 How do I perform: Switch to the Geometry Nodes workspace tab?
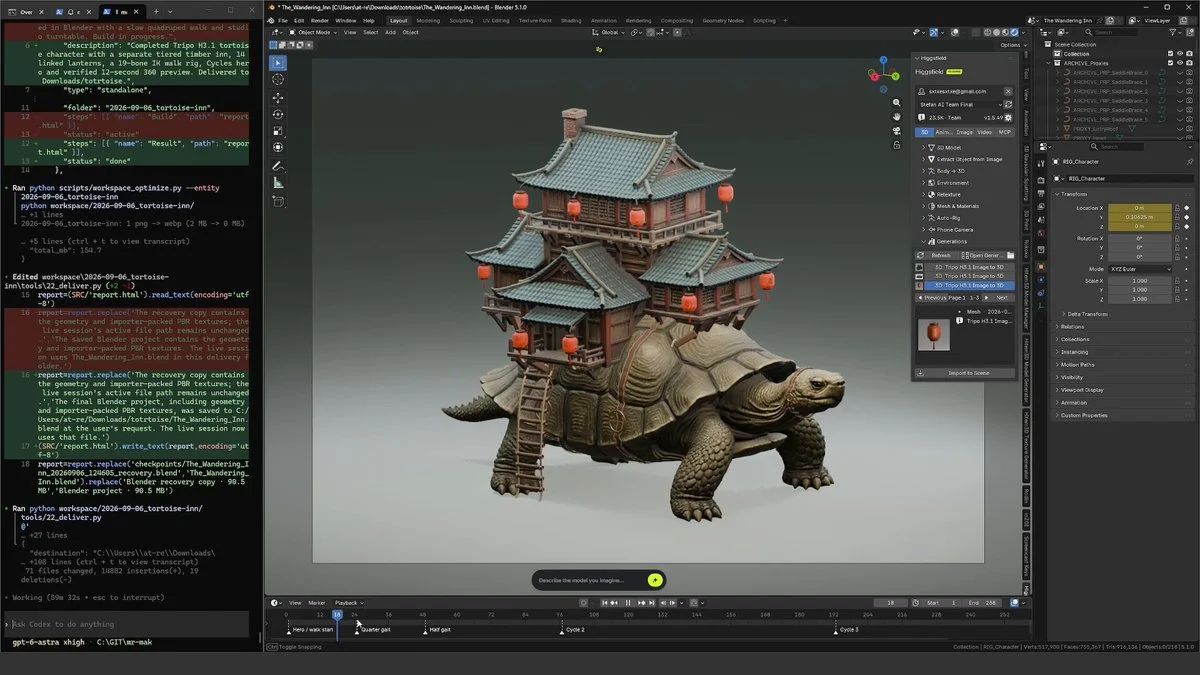pyautogui.click(x=723, y=20)
